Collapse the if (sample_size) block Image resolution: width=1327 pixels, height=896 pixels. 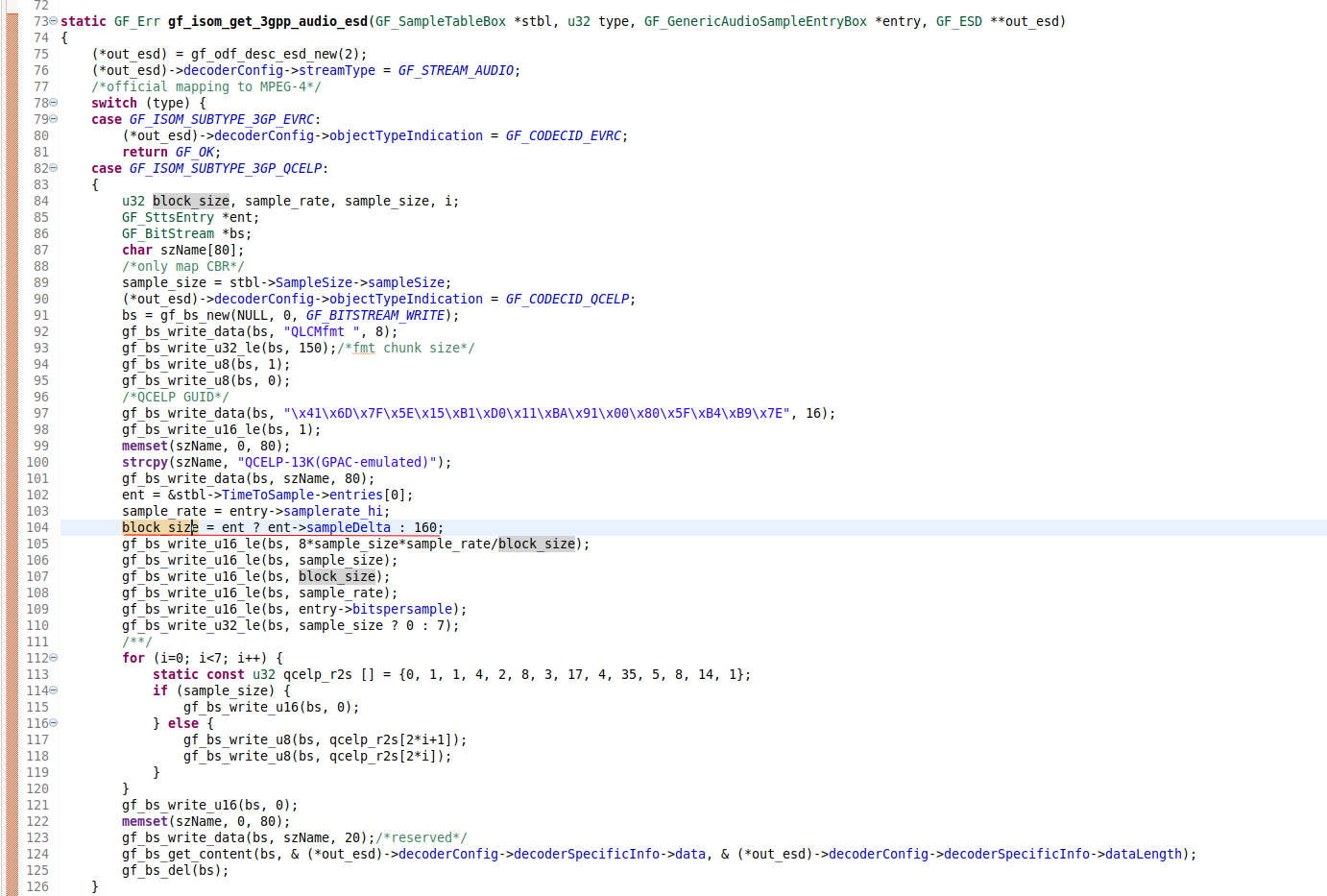[54, 690]
